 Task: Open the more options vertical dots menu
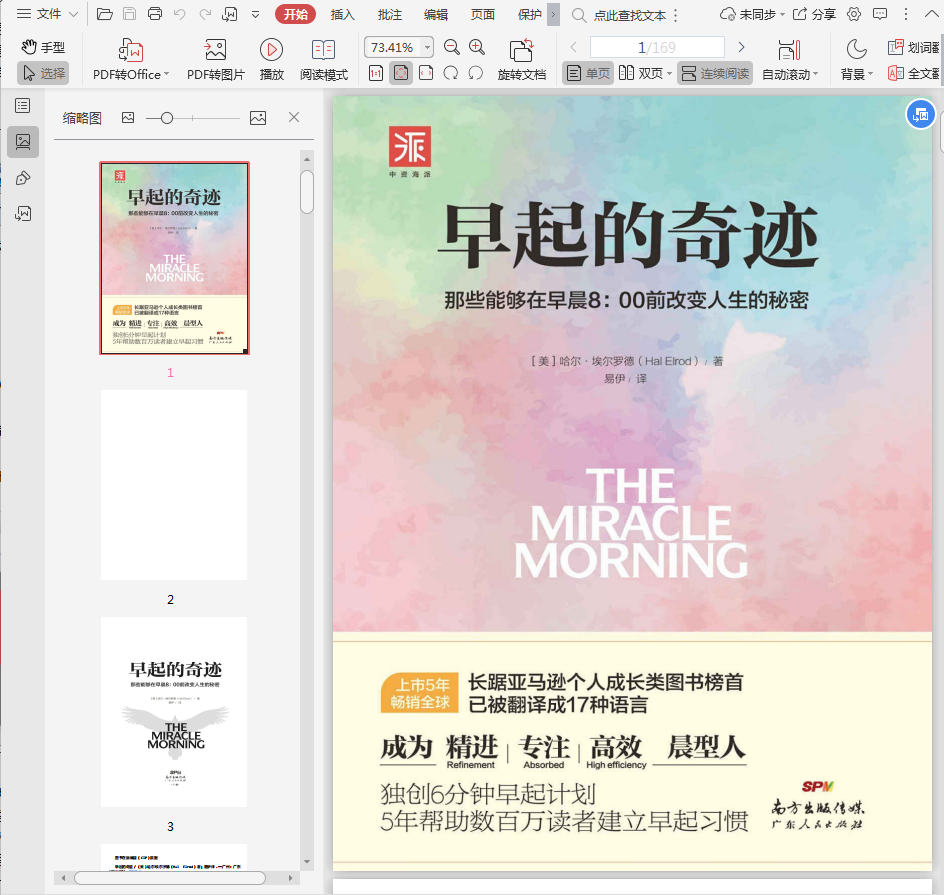click(906, 14)
